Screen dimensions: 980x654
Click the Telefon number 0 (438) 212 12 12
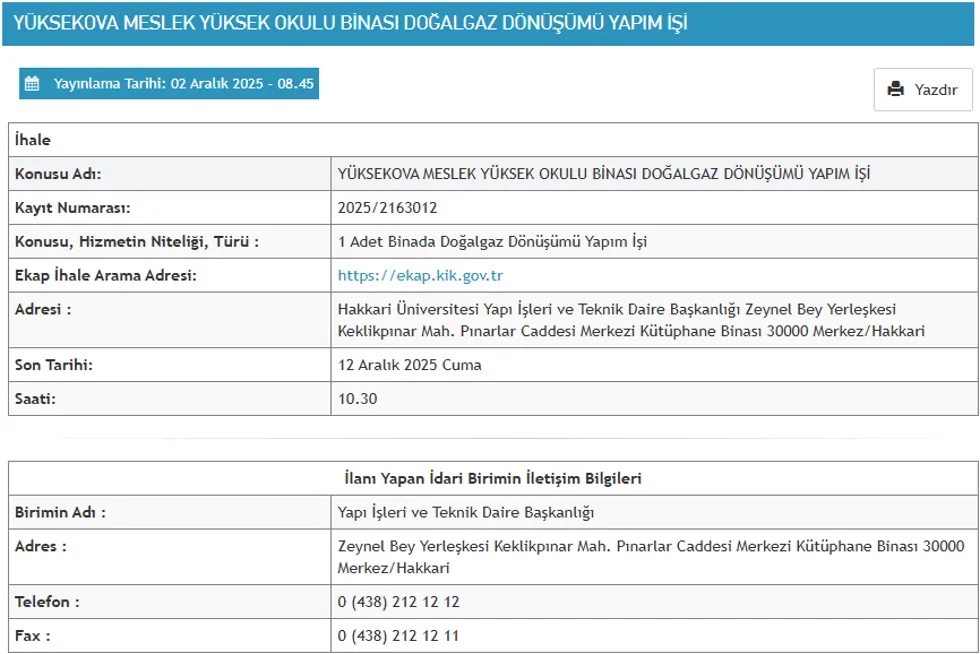click(x=398, y=604)
